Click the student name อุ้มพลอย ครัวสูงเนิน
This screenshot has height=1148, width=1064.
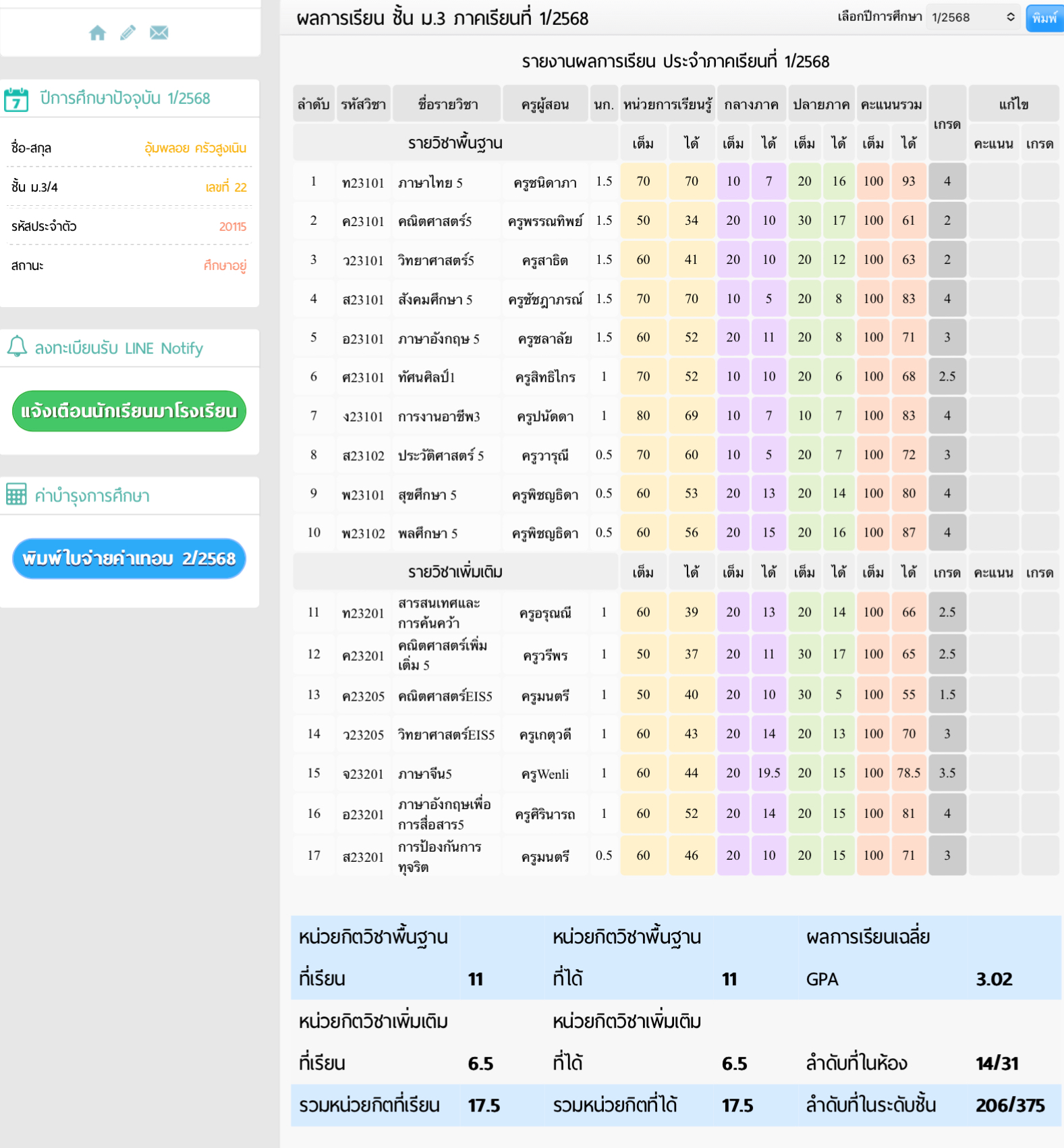click(195, 148)
